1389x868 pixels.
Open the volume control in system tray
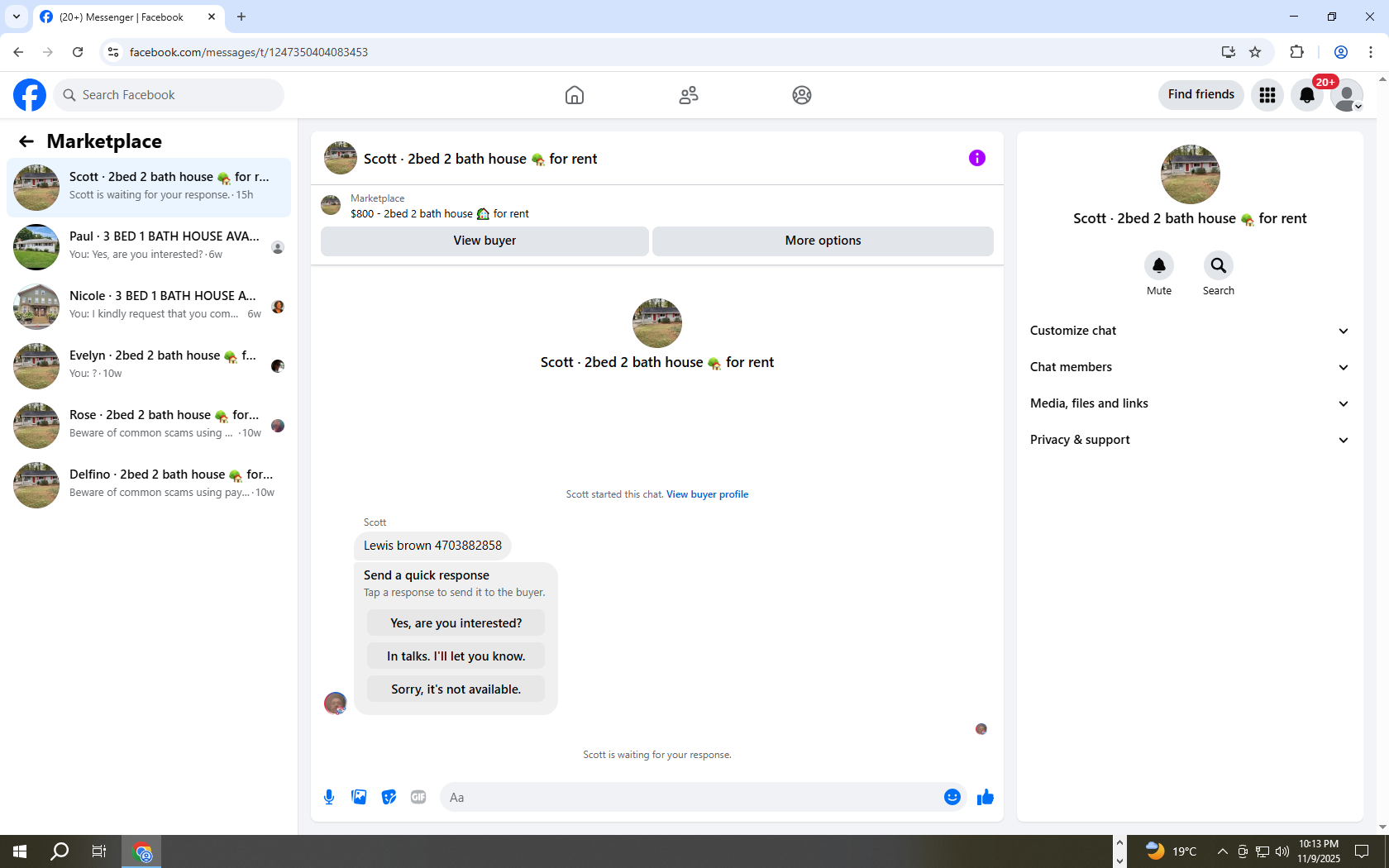[1282, 851]
